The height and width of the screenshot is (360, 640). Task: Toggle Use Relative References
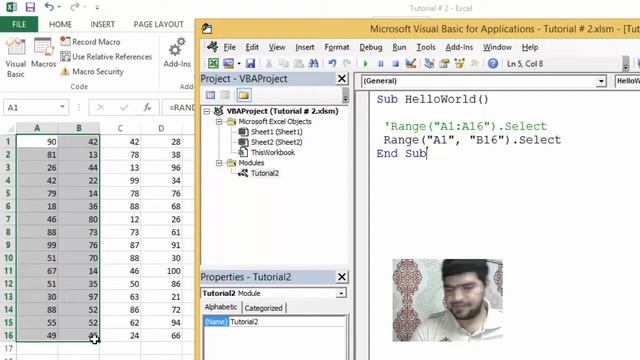point(106,57)
